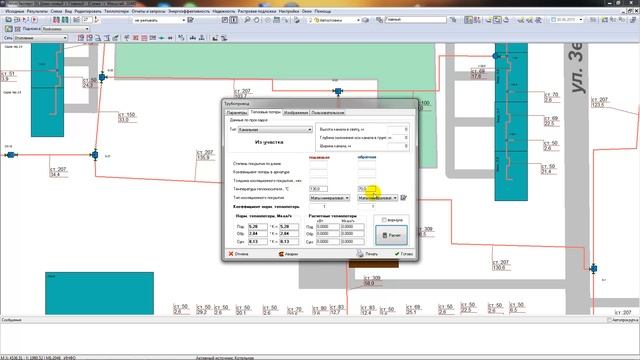Click the icon right of layer name field
Screen dimensions: 640x360
click(453, 20)
